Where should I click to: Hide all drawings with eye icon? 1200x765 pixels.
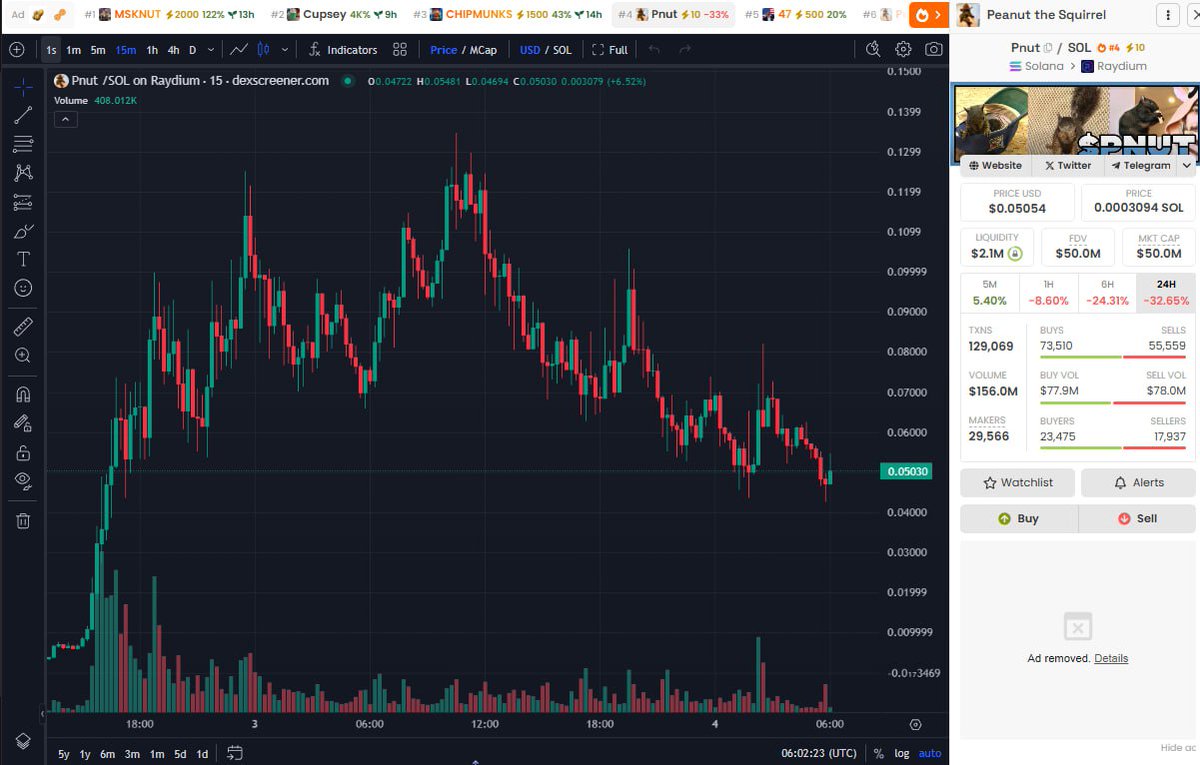click(x=23, y=481)
